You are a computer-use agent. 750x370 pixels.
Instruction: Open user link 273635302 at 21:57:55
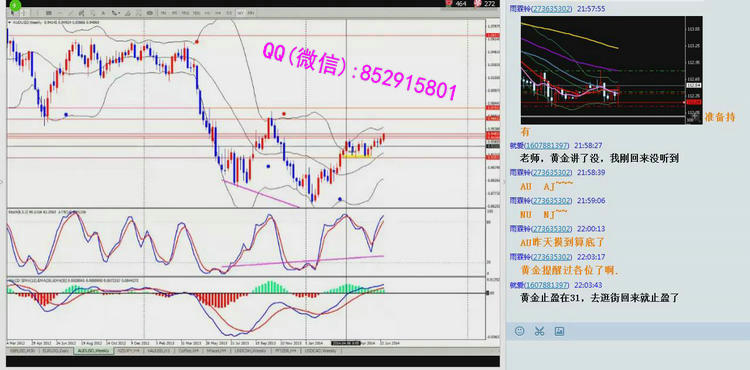[550, 9]
